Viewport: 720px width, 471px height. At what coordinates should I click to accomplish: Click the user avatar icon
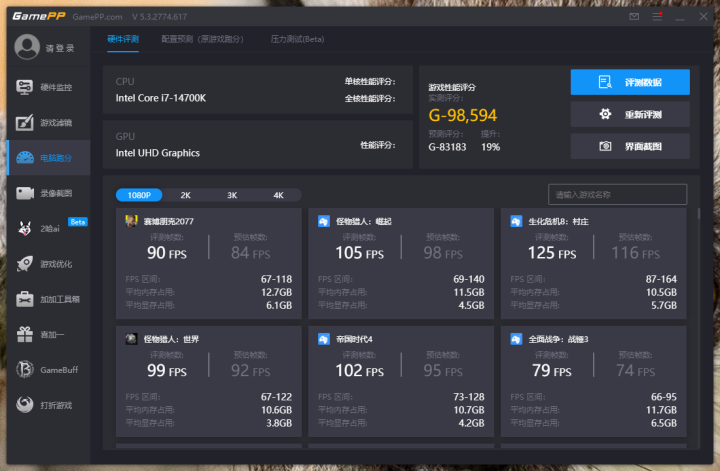pyautogui.click(x=27, y=46)
